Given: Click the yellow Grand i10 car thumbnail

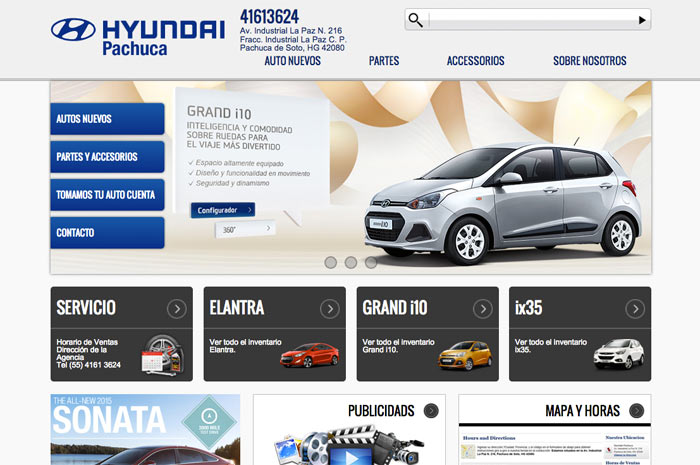Looking at the screenshot, I should tap(465, 356).
